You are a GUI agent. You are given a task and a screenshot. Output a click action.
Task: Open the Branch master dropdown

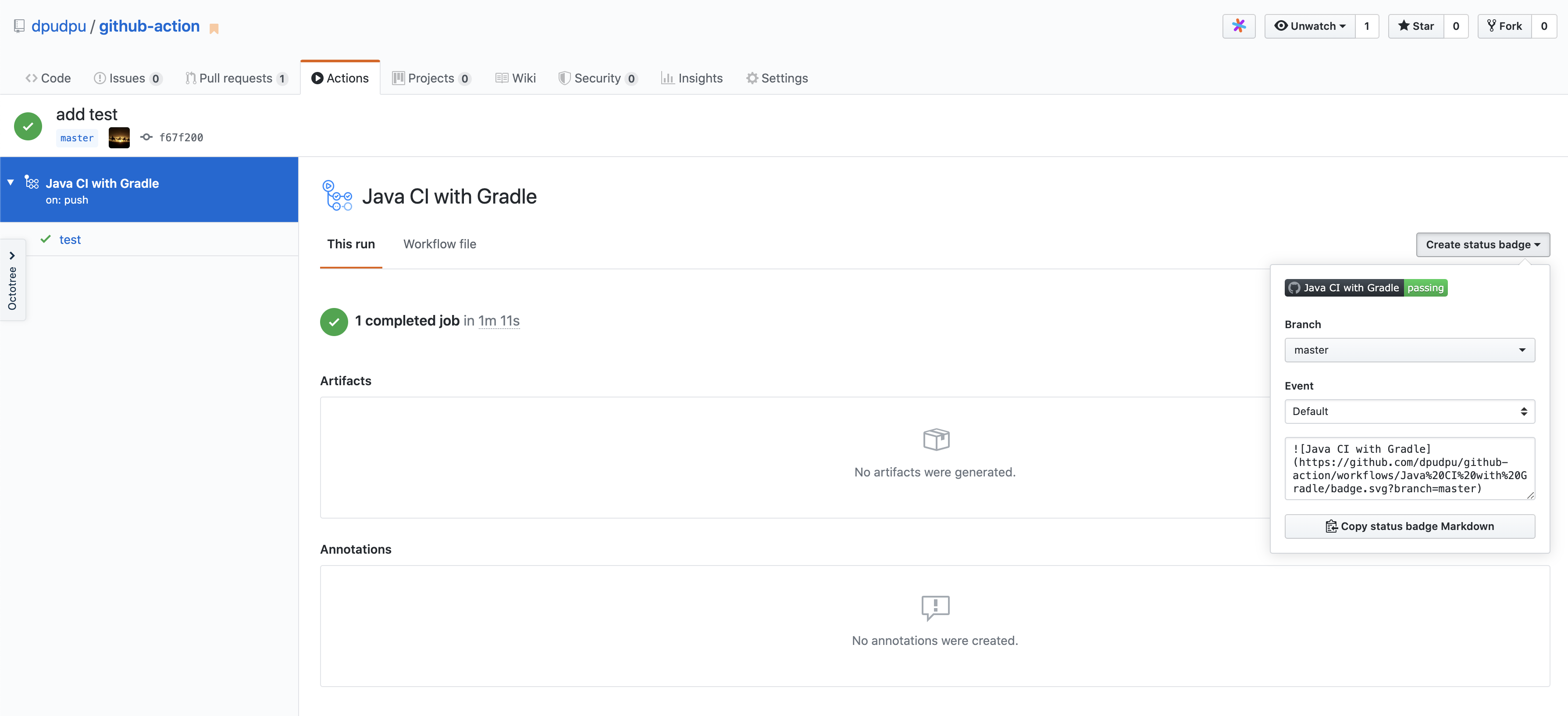1409,350
